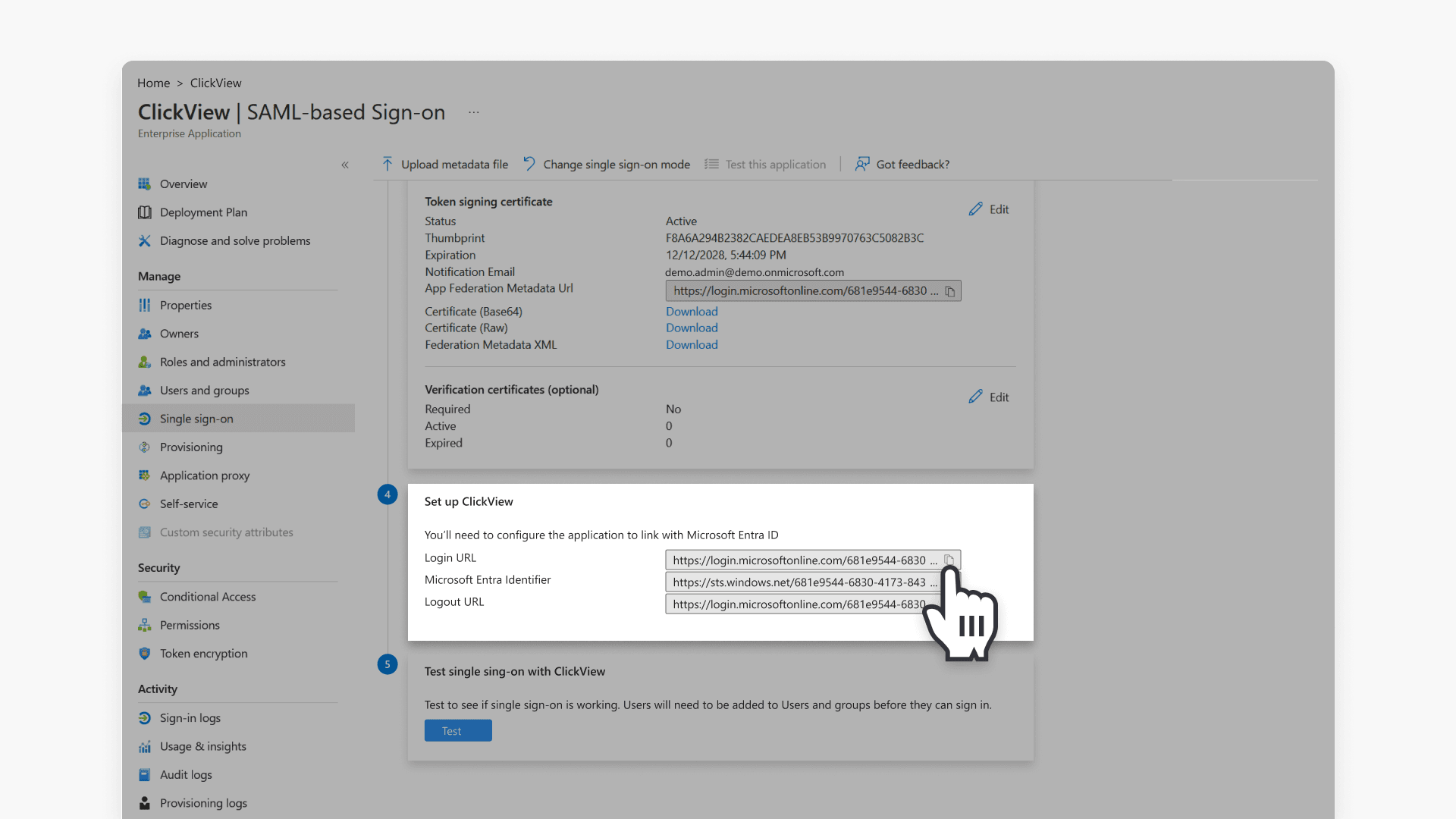This screenshot has height=819, width=1456.
Task: Click Upload metadata file label
Action: click(454, 165)
